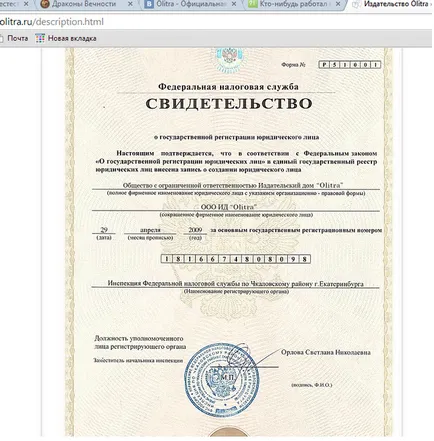Switch to the Кто-нибудь работал tab

pyautogui.click(x=295, y=4)
